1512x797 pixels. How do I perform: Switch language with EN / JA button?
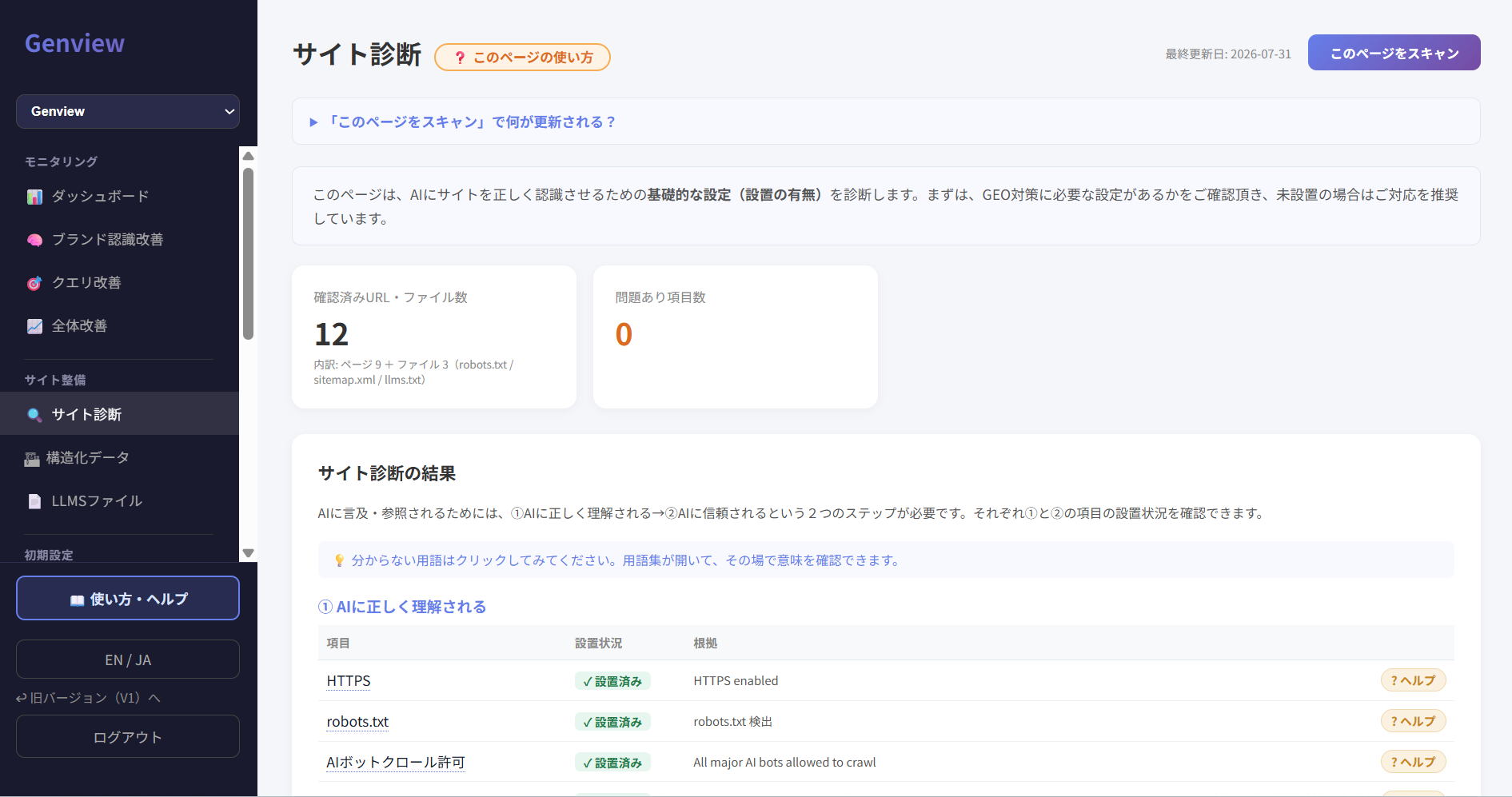(128, 660)
